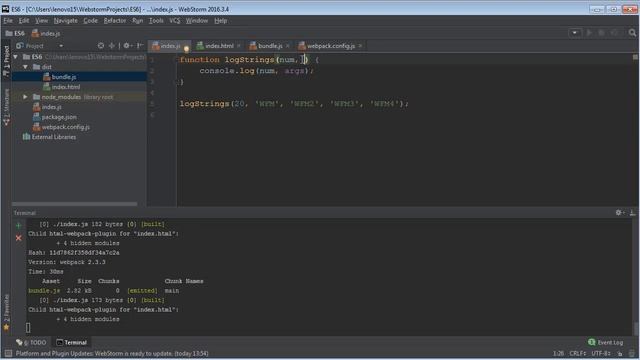The width and height of the screenshot is (640, 360).
Task: Click terminal vertical scrollbar thumb
Action: tap(636, 328)
